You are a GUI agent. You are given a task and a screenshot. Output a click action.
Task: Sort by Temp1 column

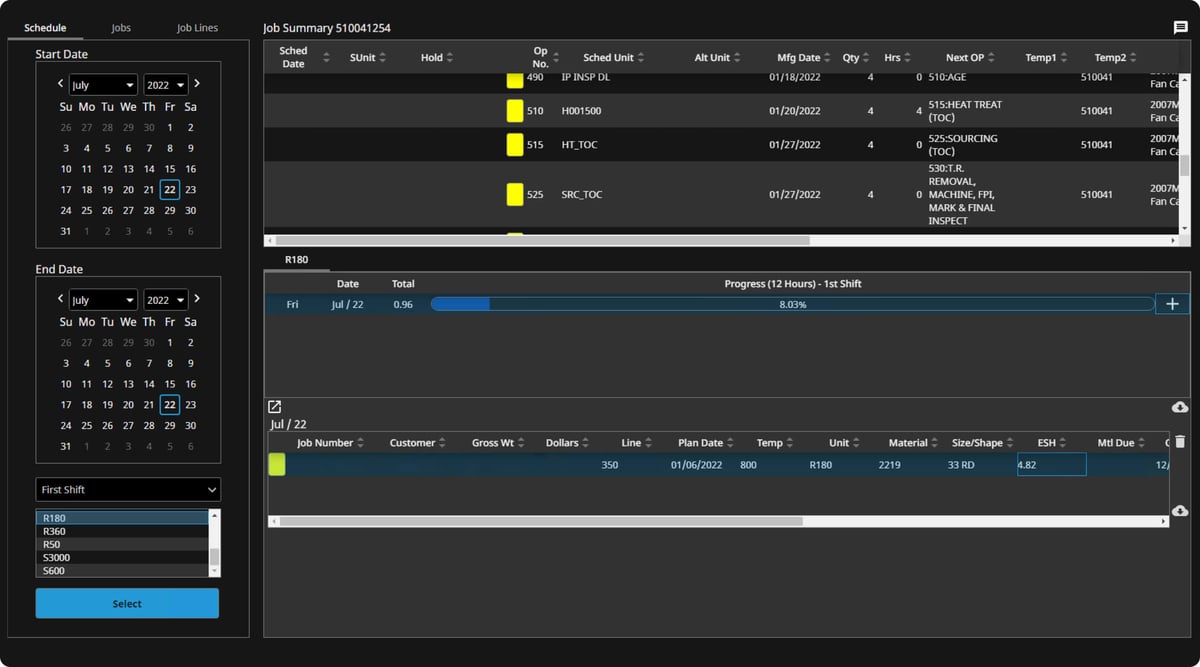[1064, 58]
